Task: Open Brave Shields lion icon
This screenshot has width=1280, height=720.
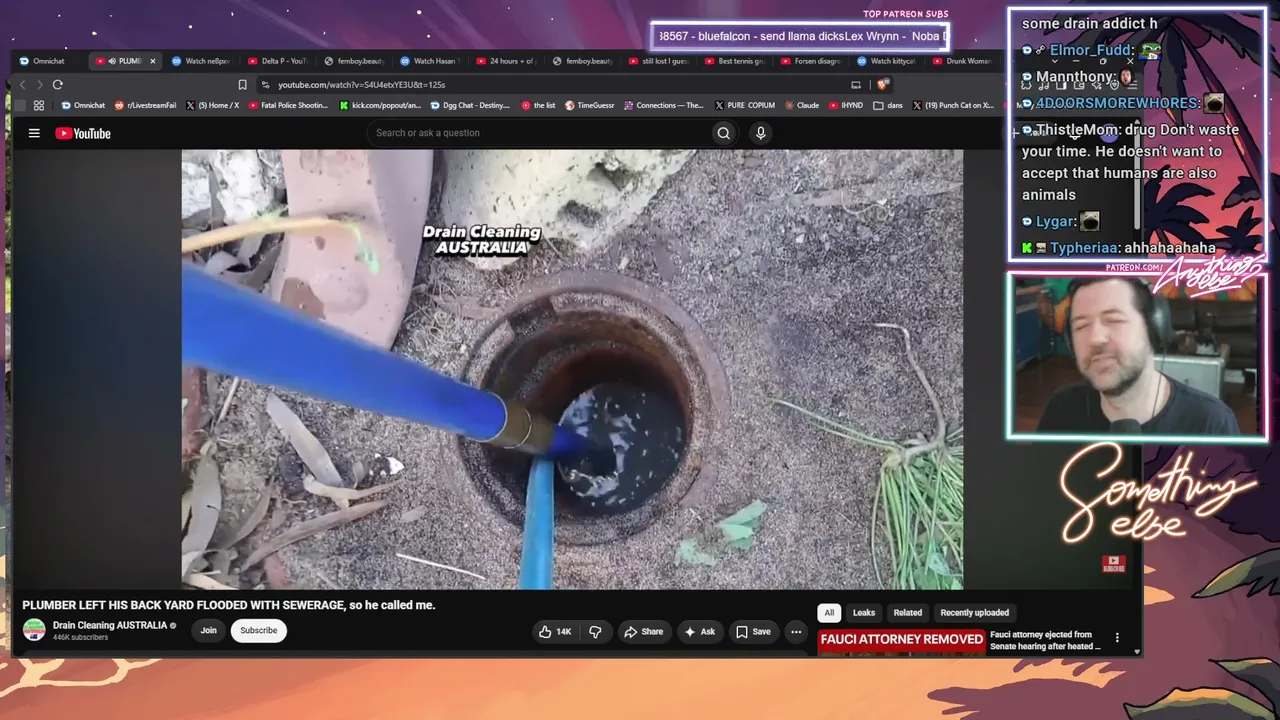Action: pos(882,85)
